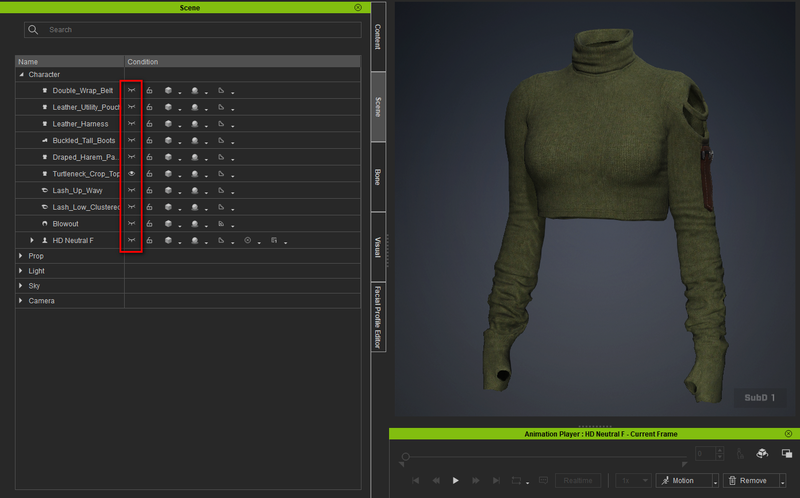
Task: Show the Double_Wrap_Belt item
Action: (x=132, y=91)
